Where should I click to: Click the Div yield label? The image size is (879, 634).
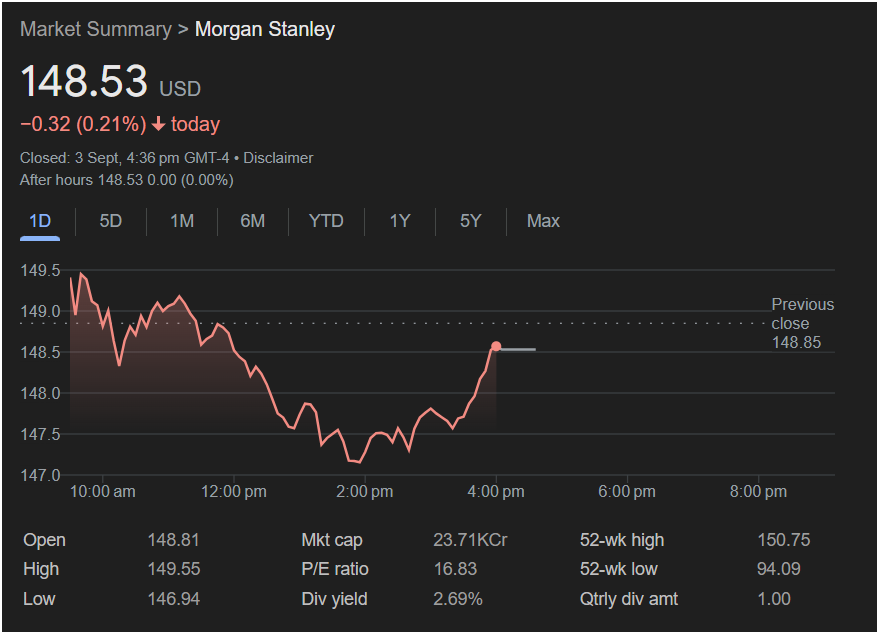click(x=334, y=599)
